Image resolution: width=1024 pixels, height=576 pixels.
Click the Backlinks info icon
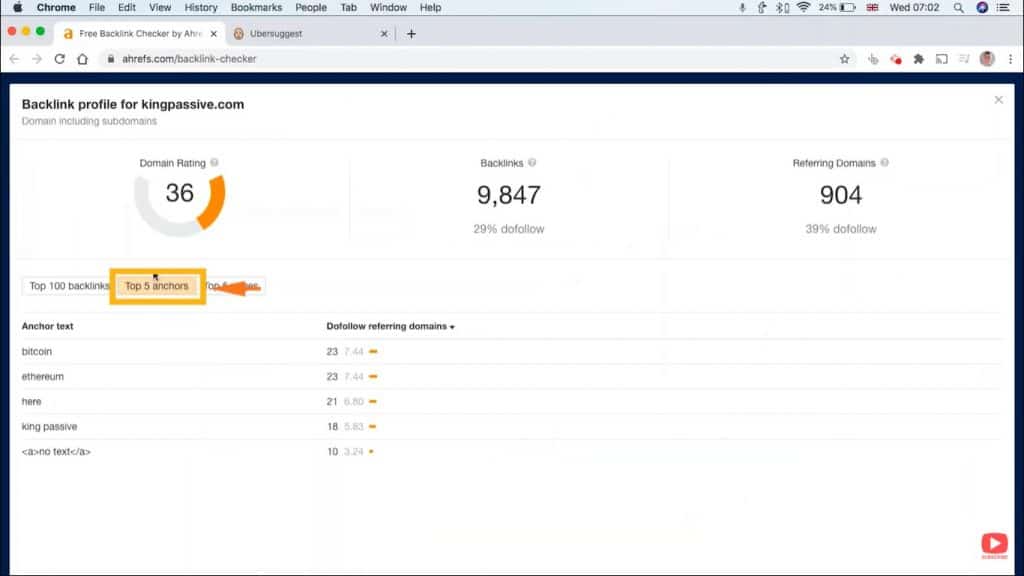click(x=532, y=163)
